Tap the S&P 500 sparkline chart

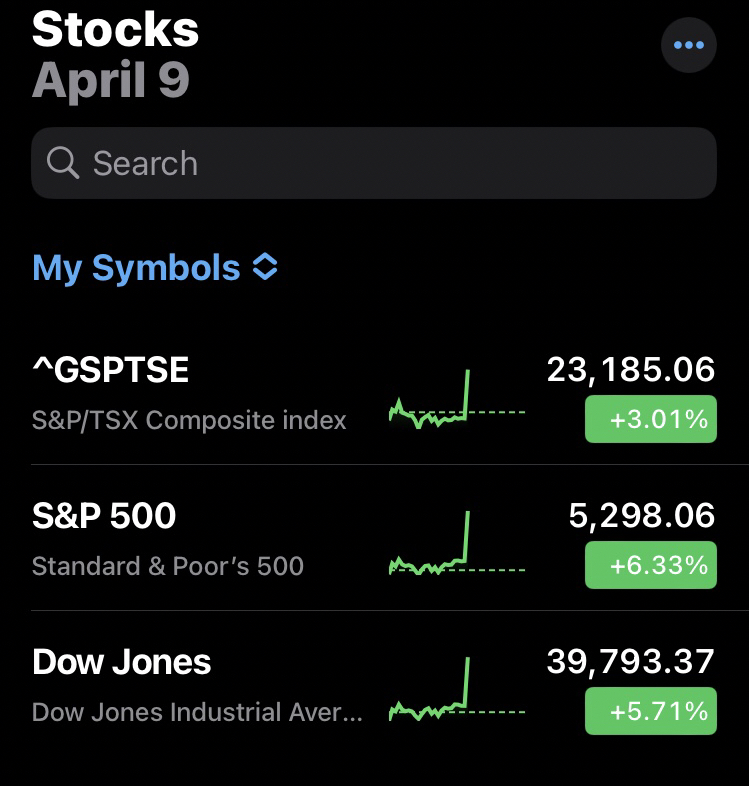[457, 546]
